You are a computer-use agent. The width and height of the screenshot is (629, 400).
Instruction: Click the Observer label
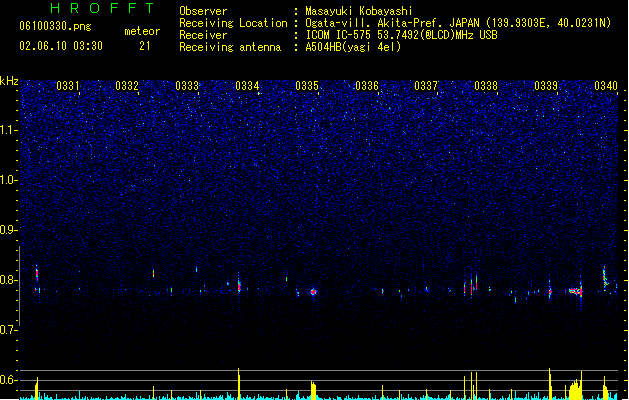[x=203, y=11]
